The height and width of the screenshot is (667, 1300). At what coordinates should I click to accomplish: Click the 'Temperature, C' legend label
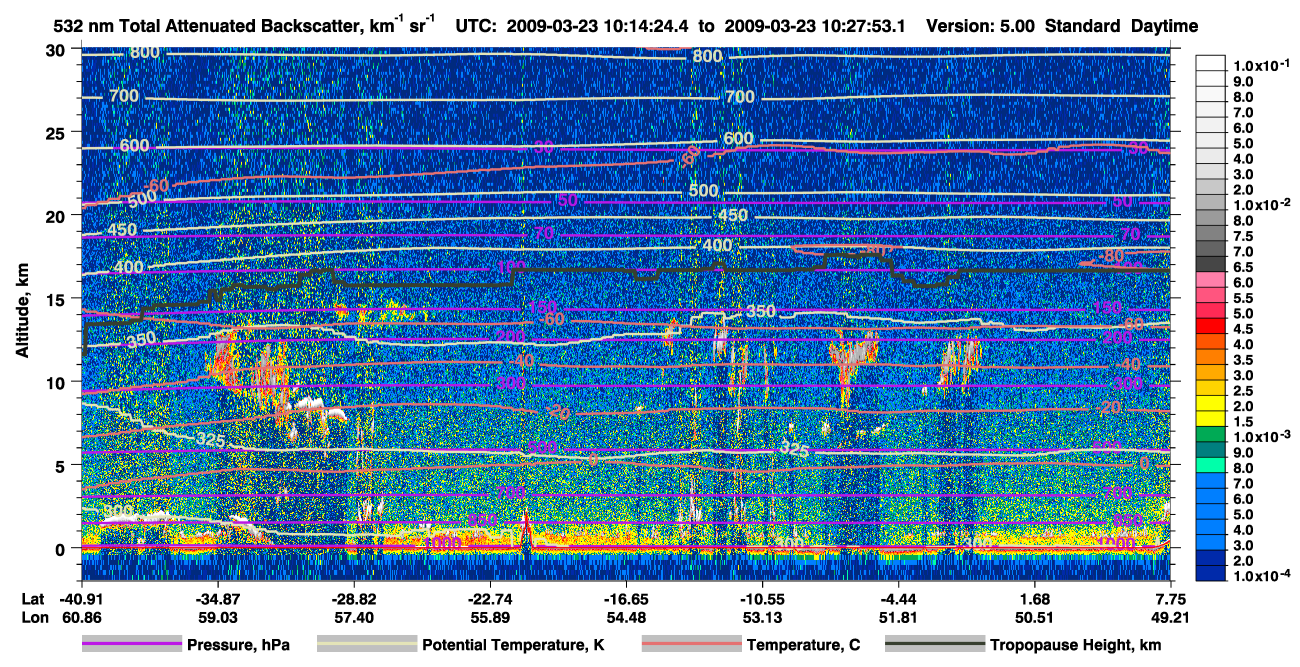tap(803, 645)
